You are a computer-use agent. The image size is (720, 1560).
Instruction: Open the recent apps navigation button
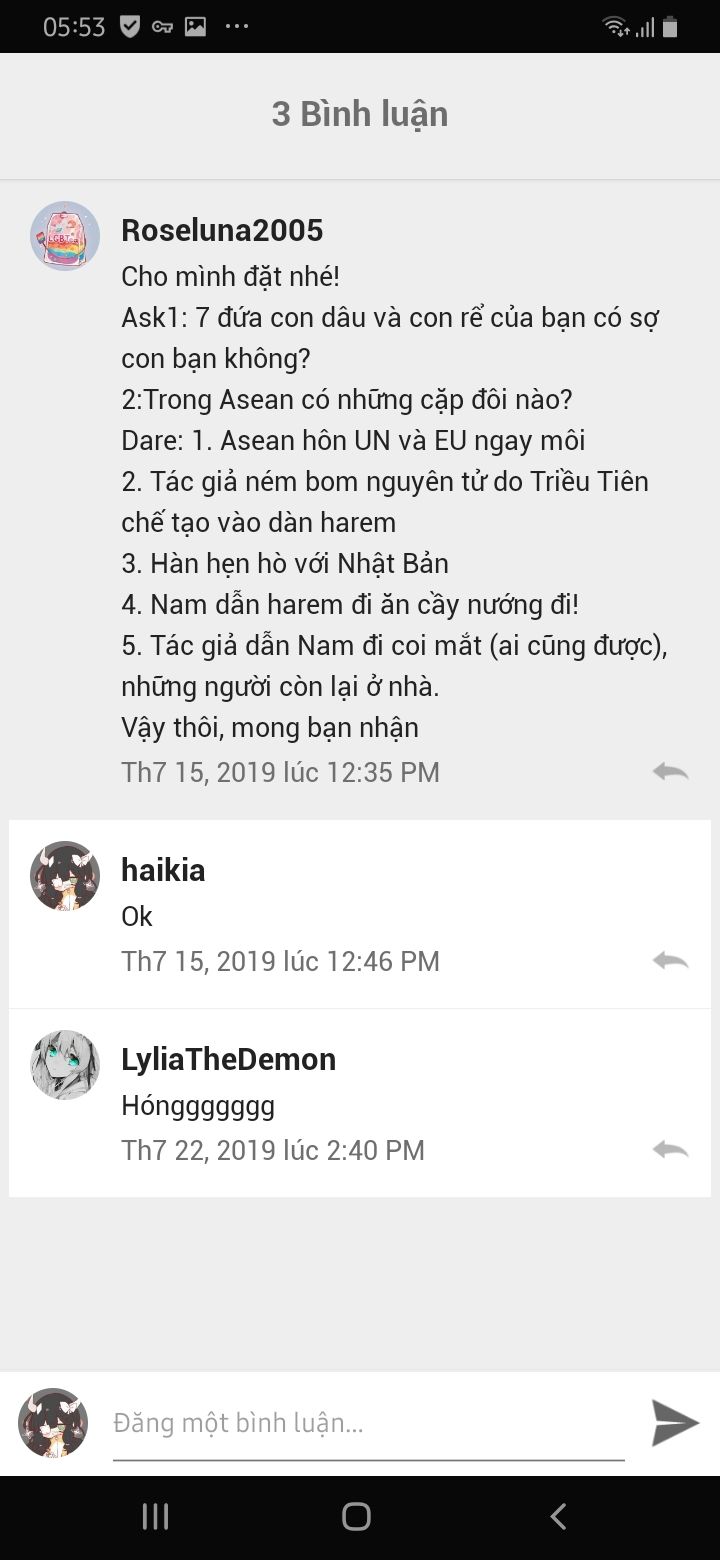tap(155, 1516)
